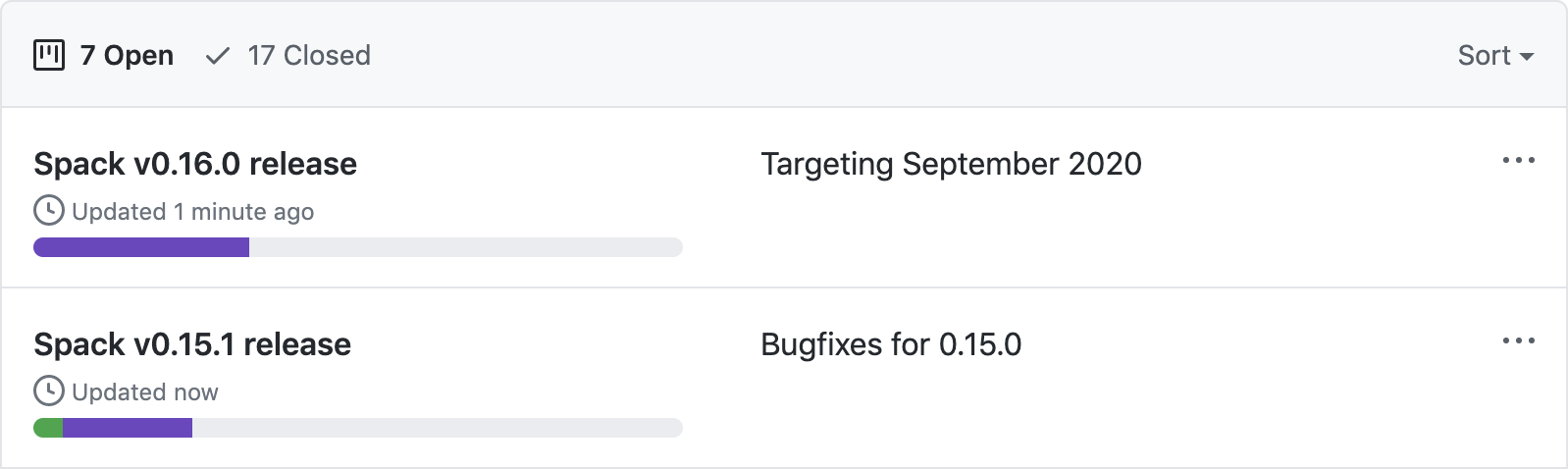Click the gray unfilled portion of v0.16.0 progress bar
This screenshot has width=1568, height=469.
click(x=466, y=247)
